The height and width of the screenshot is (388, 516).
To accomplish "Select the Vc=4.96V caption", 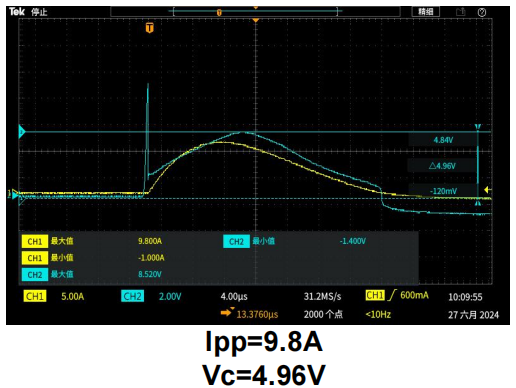I will tap(263, 375).
